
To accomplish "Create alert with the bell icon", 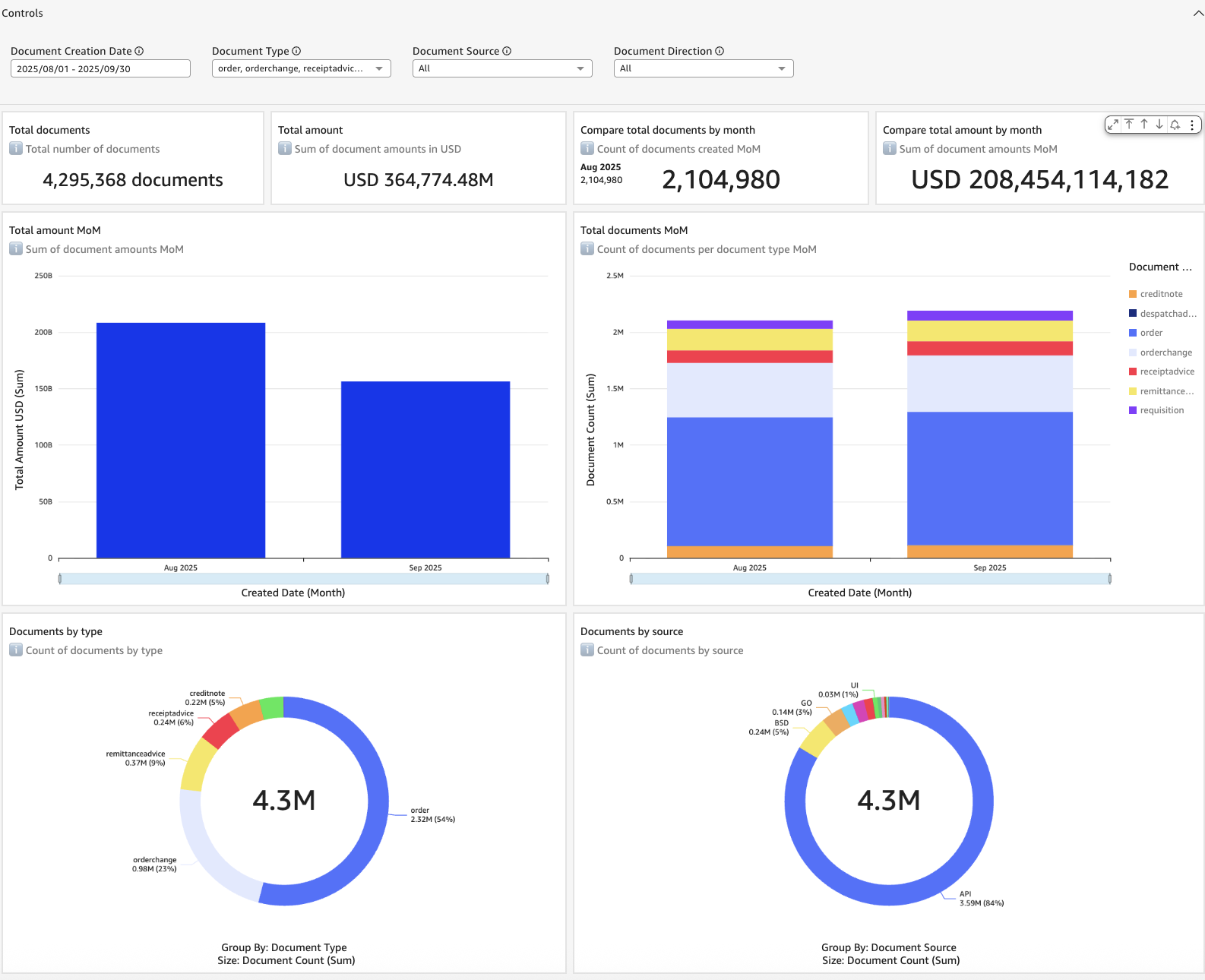I will (1175, 125).
